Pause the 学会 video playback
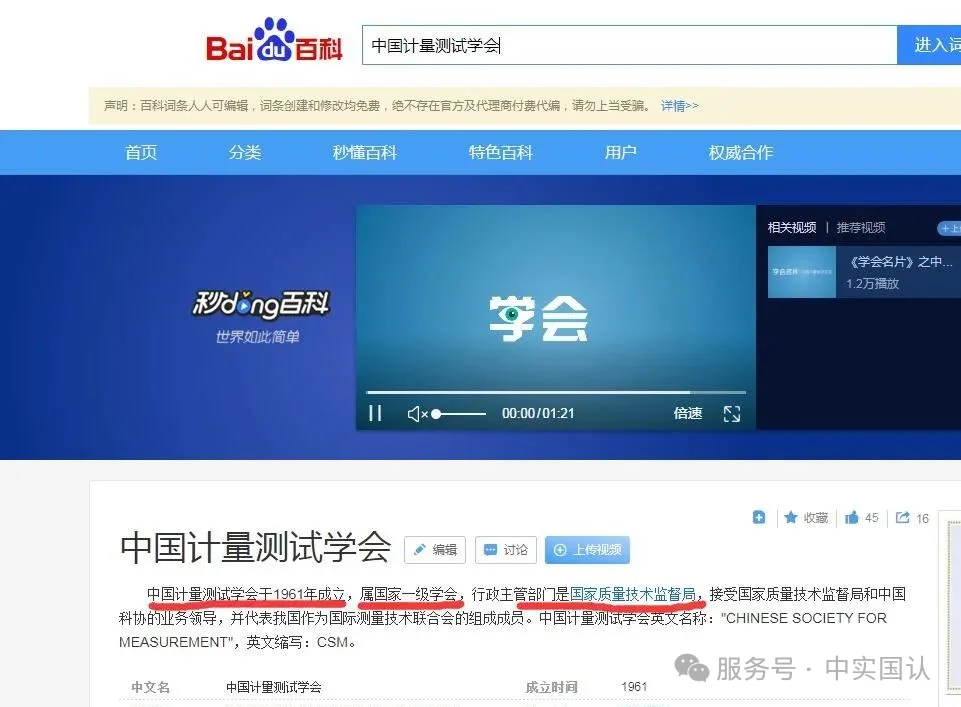Image resolution: width=961 pixels, height=707 pixels. pos(376,412)
